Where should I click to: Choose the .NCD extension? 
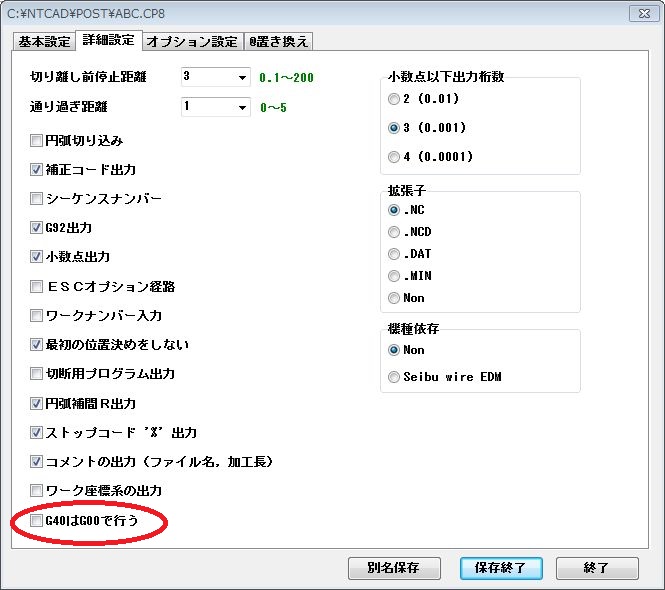tap(394, 232)
